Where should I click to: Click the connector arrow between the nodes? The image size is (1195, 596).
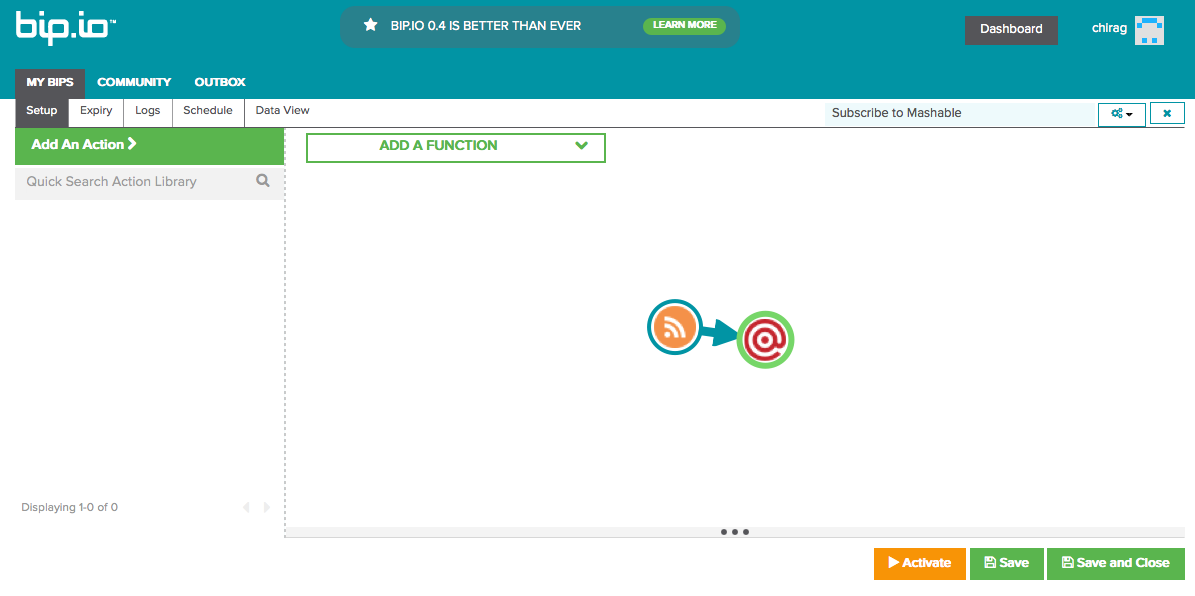(x=719, y=334)
